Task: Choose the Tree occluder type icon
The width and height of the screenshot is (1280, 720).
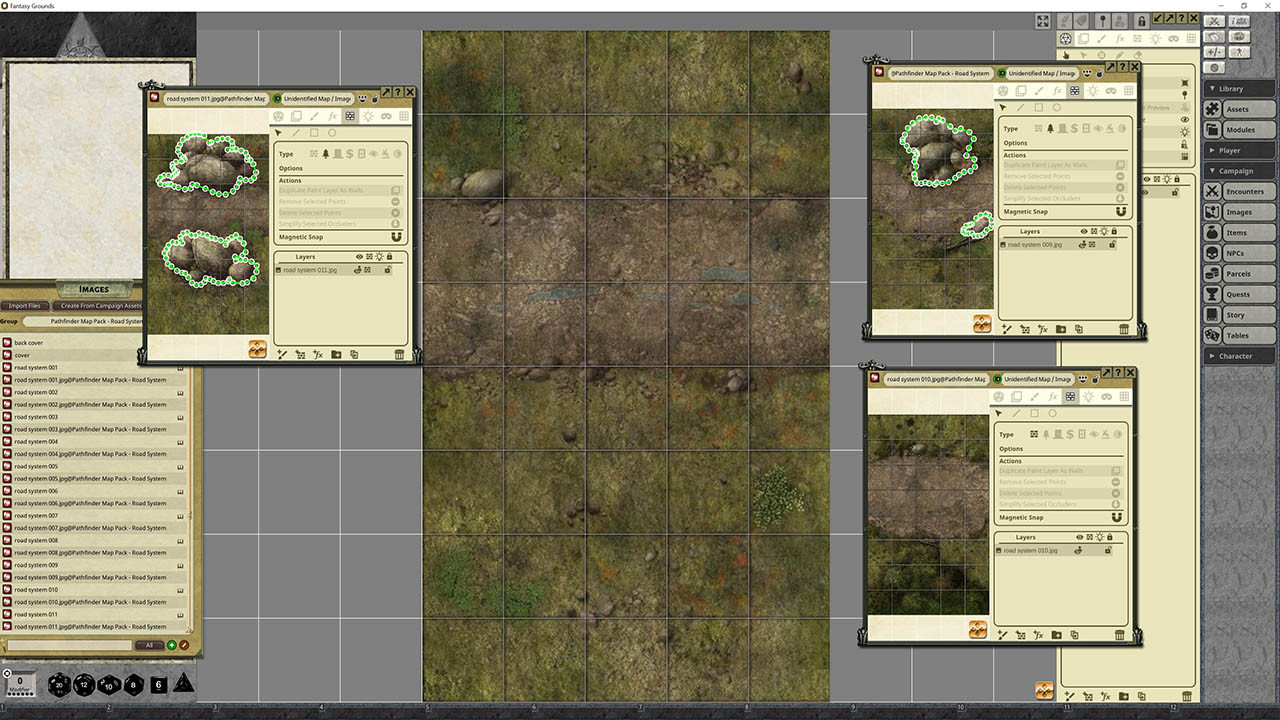Action: 327,154
